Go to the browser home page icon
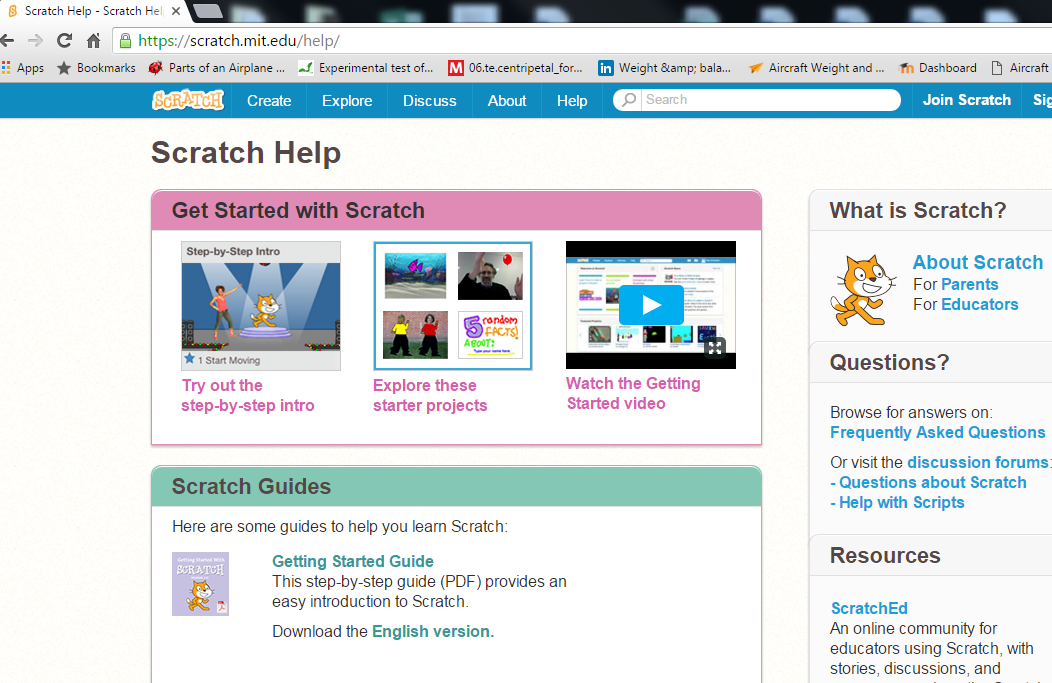Screen dimensions: 1052x683 click(x=94, y=41)
